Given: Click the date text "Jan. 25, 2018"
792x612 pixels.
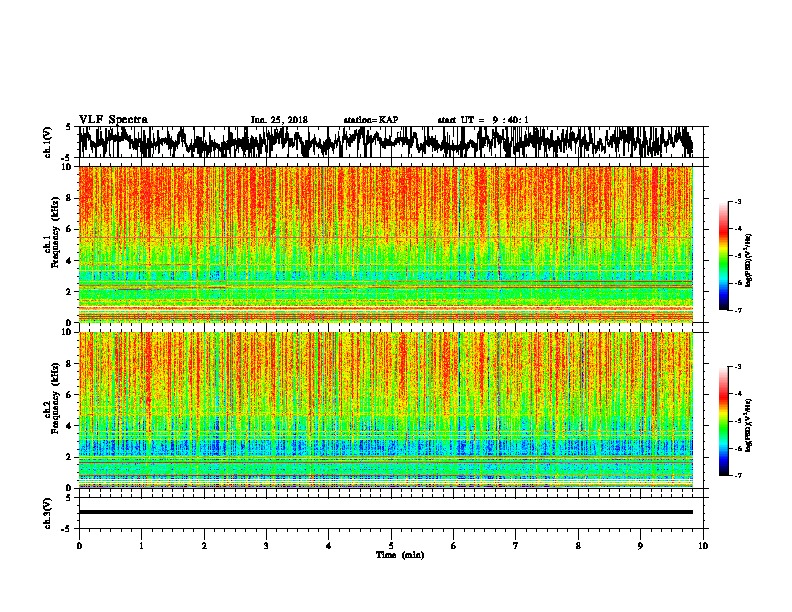Looking at the screenshot, I should [279, 120].
